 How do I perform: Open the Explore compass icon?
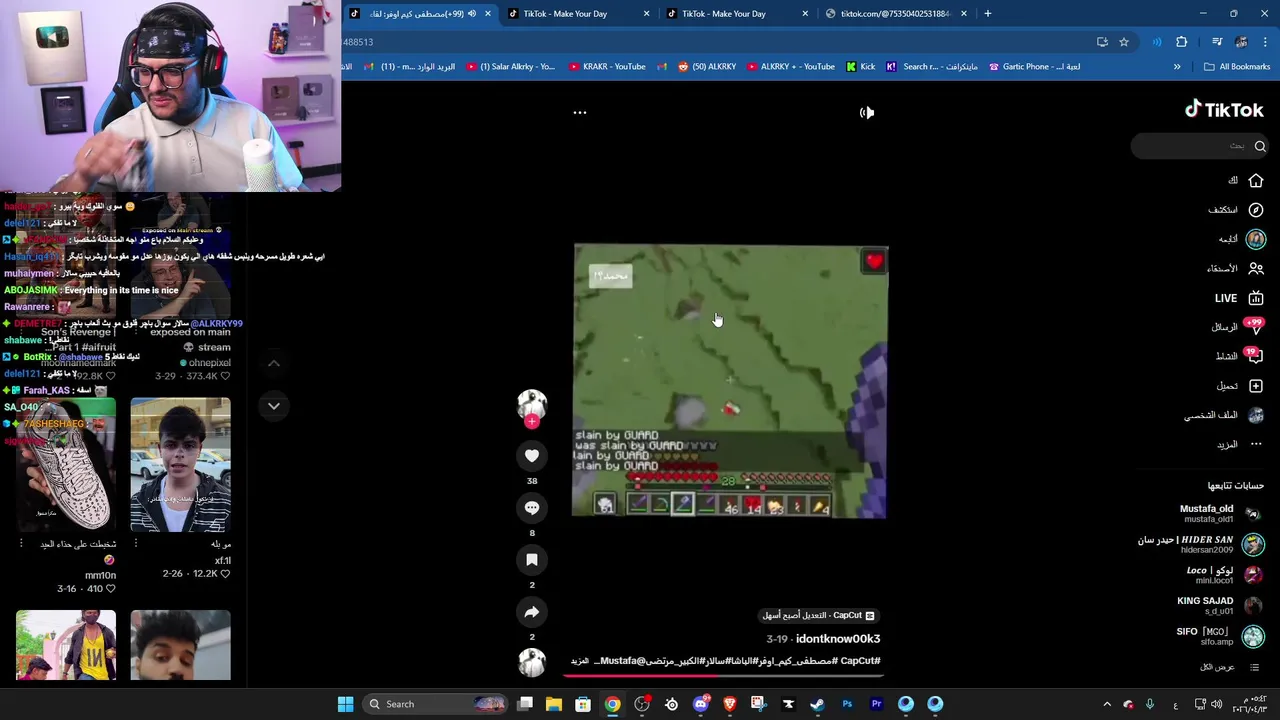pyautogui.click(x=1256, y=210)
